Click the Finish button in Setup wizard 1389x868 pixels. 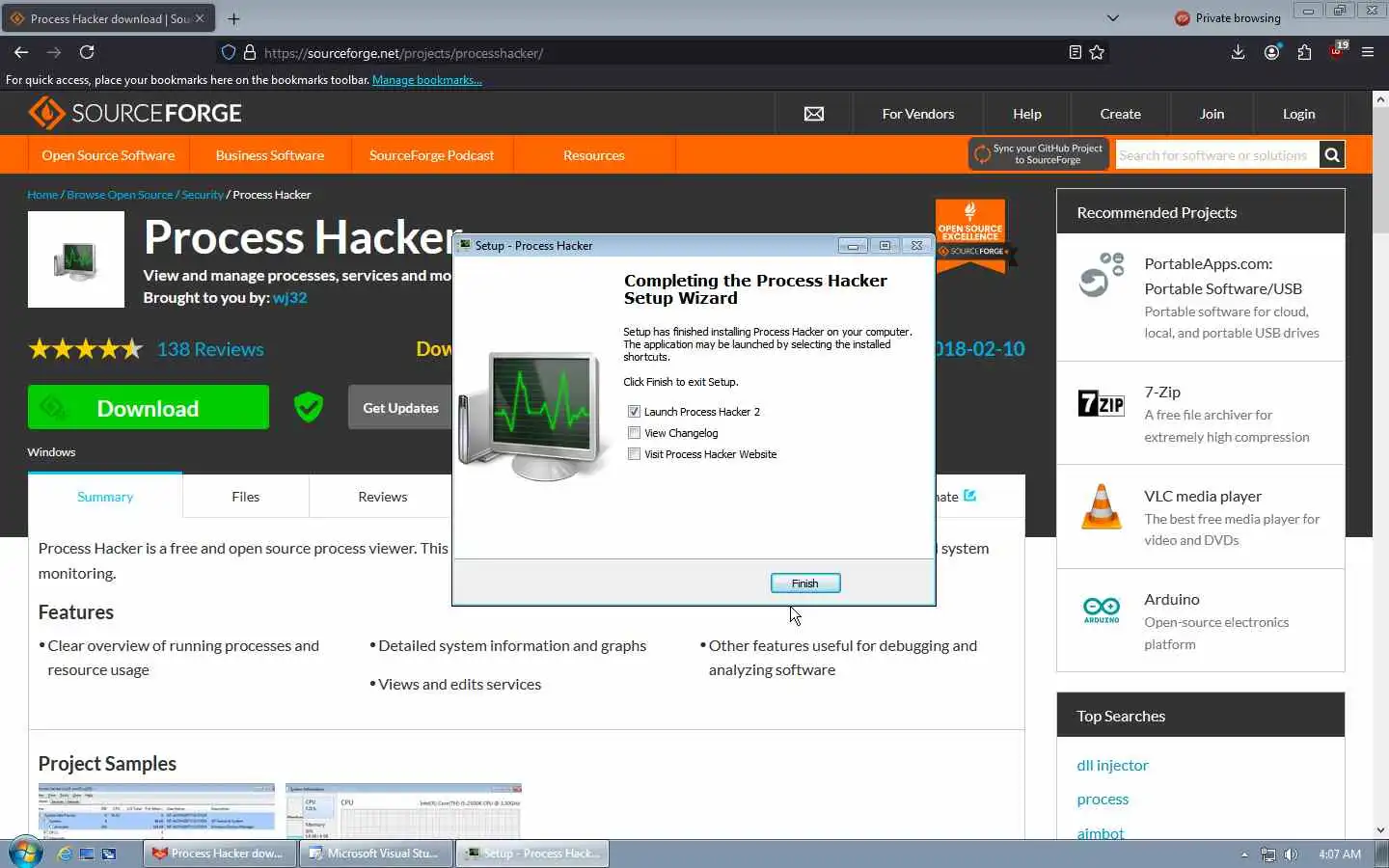[x=805, y=583]
